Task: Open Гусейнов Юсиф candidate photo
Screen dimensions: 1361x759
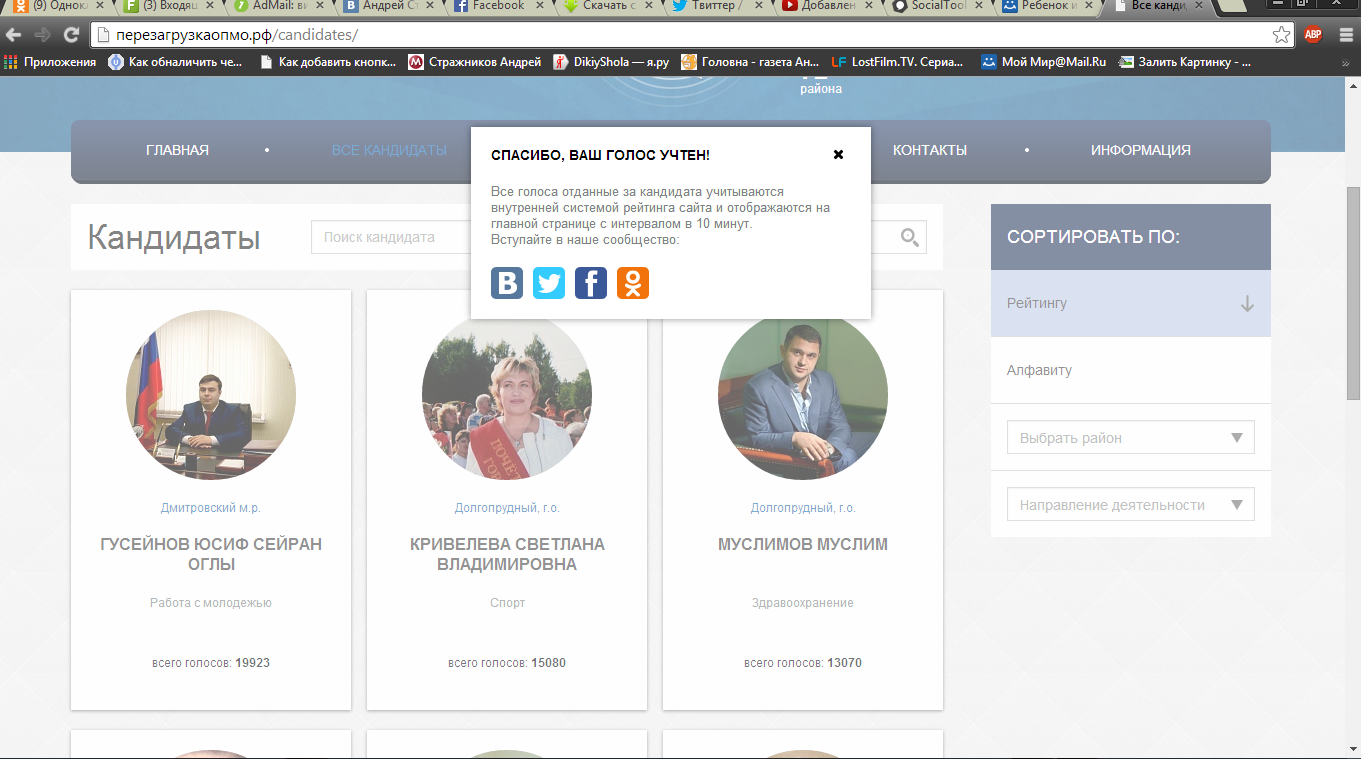Action: [x=211, y=394]
